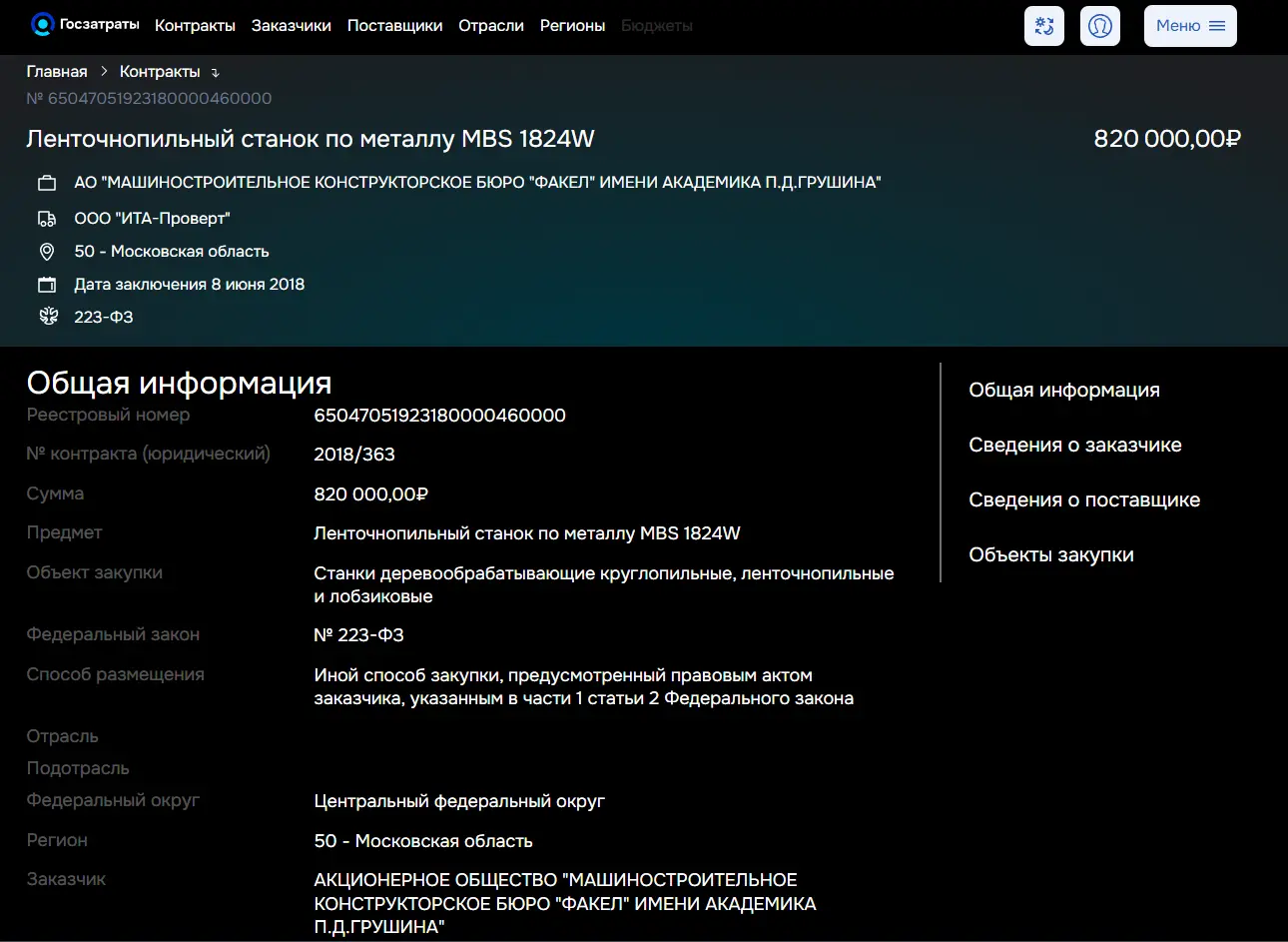Click the Центральный федеральный округ value
Image resolution: width=1288 pixels, height=942 pixels.
pyautogui.click(x=459, y=801)
